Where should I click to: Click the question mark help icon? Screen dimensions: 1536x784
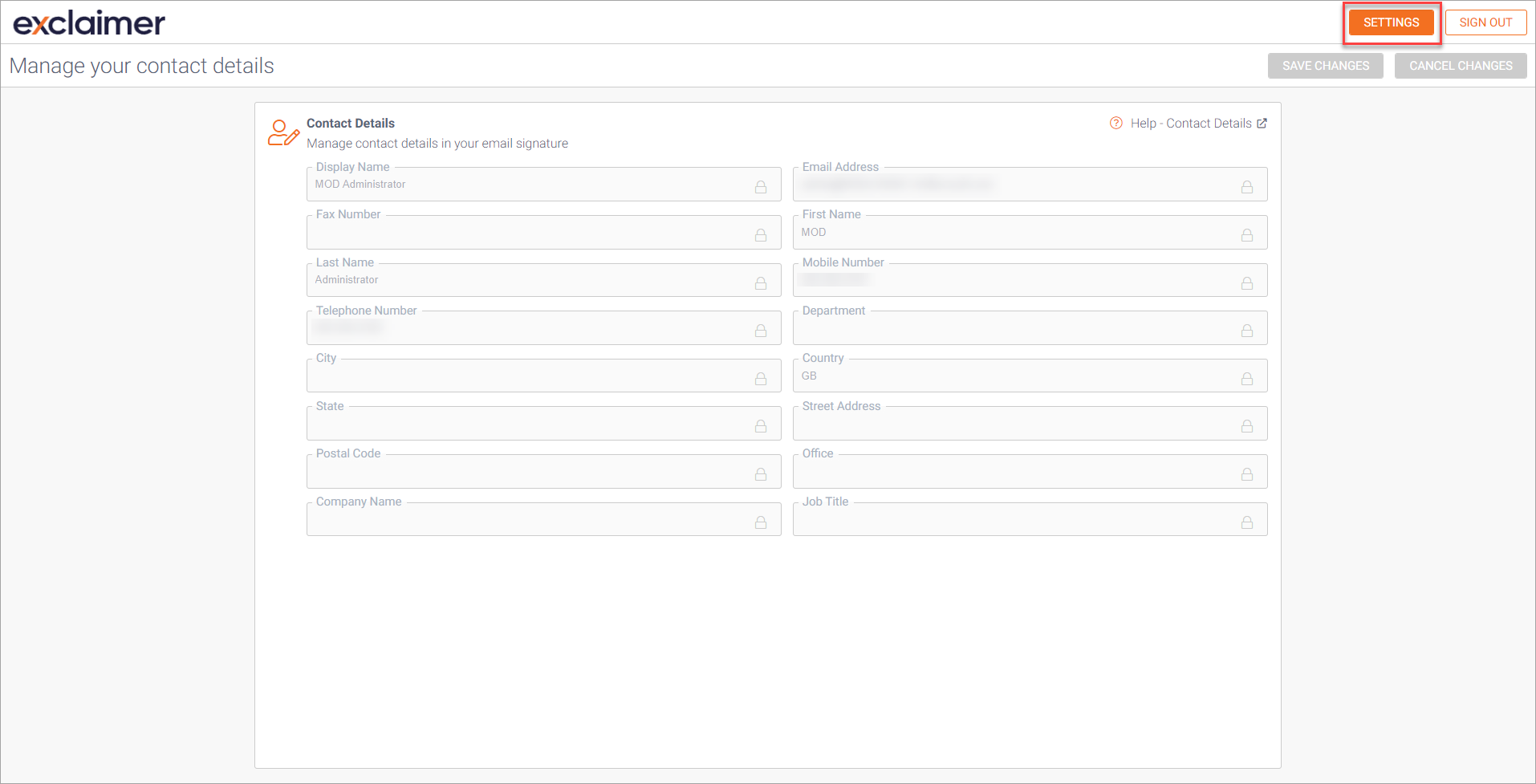[1115, 123]
